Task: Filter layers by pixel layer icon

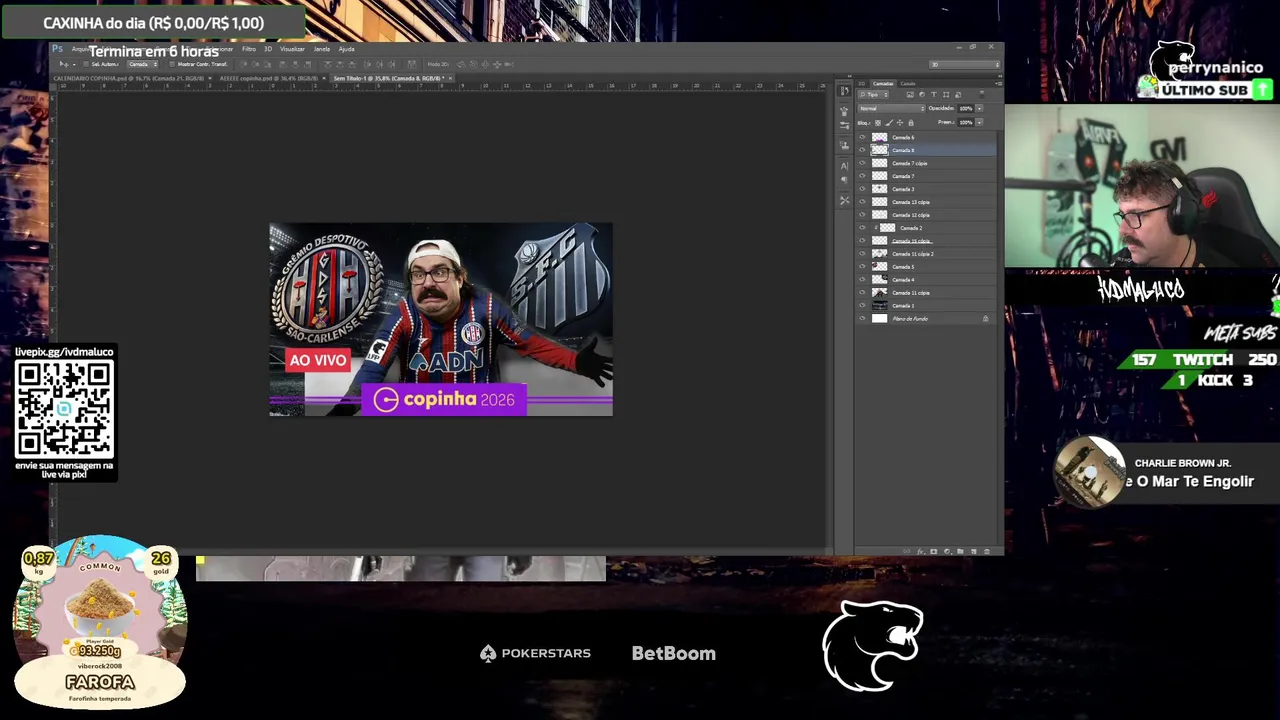Action: click(910, 94)
